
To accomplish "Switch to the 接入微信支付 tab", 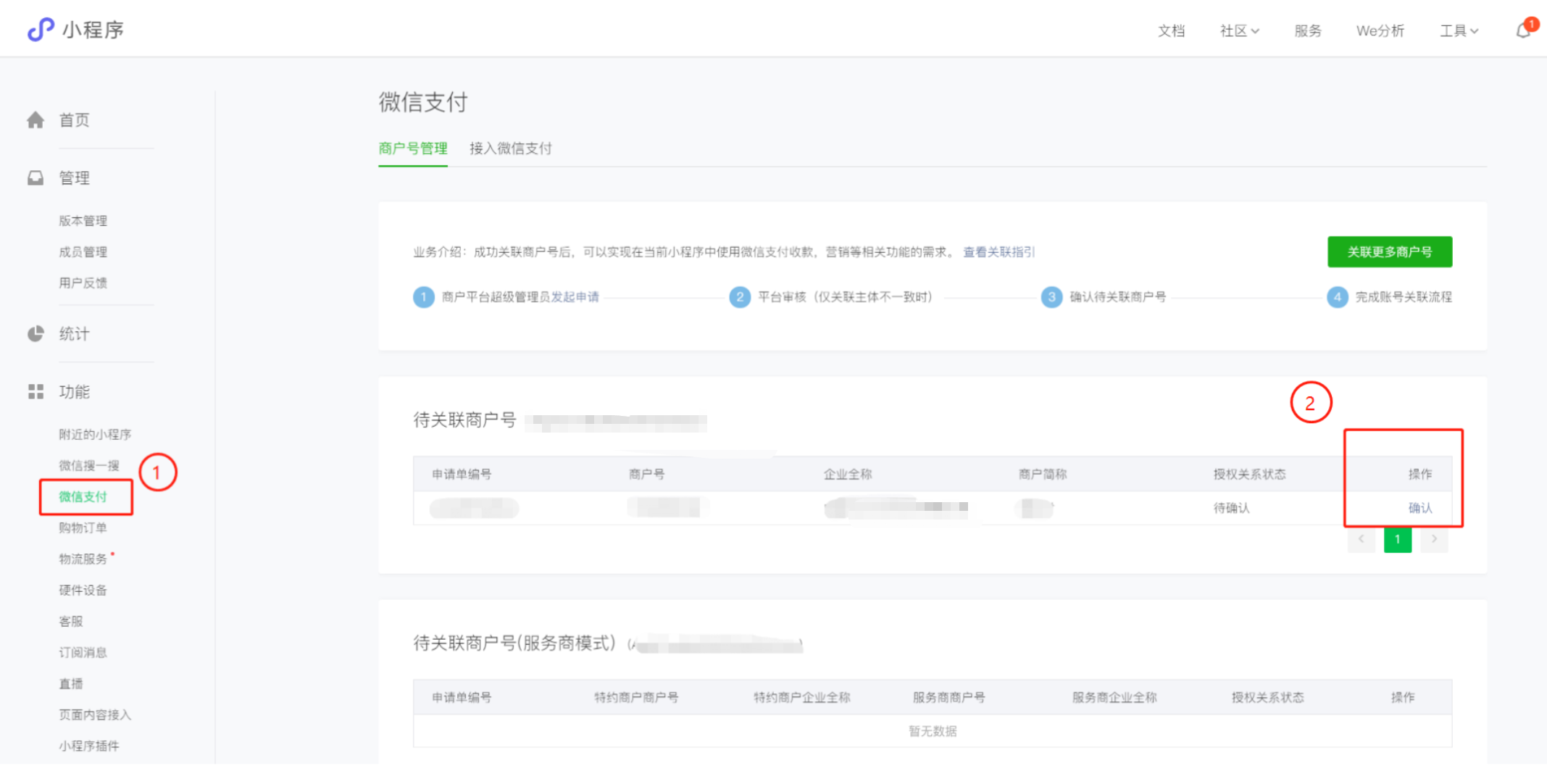I will point(511,148).
